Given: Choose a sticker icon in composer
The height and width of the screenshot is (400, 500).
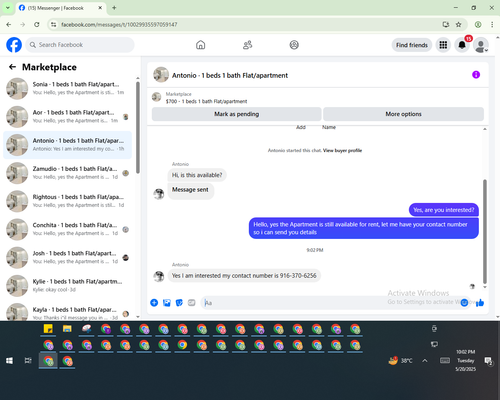Looking at the screenshot, I should [179, 303].
